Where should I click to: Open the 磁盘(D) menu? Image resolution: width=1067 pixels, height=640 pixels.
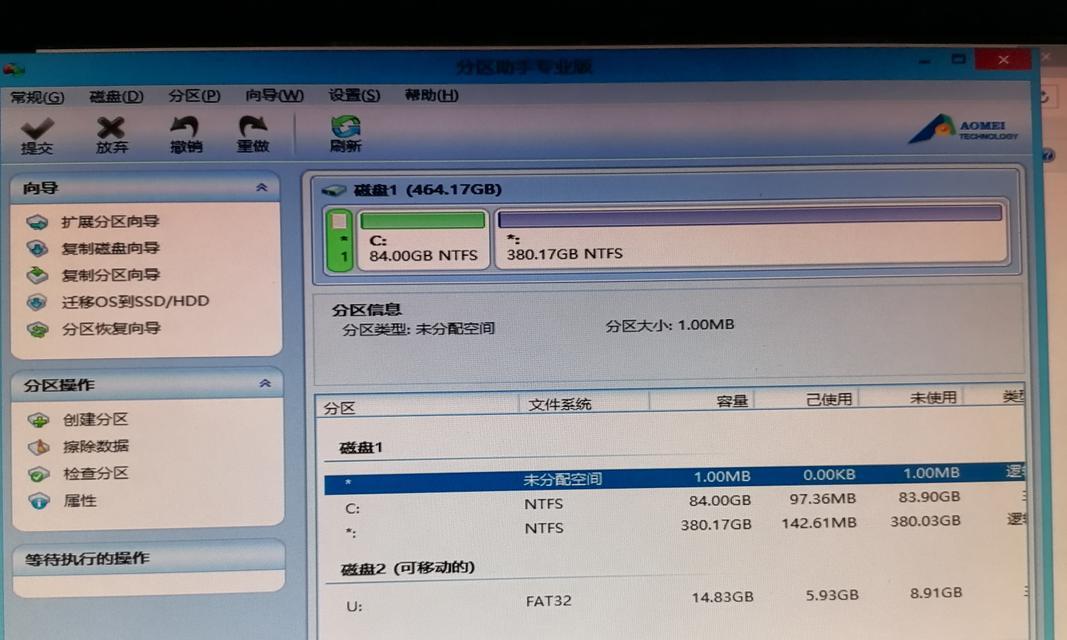click(116, 97)
